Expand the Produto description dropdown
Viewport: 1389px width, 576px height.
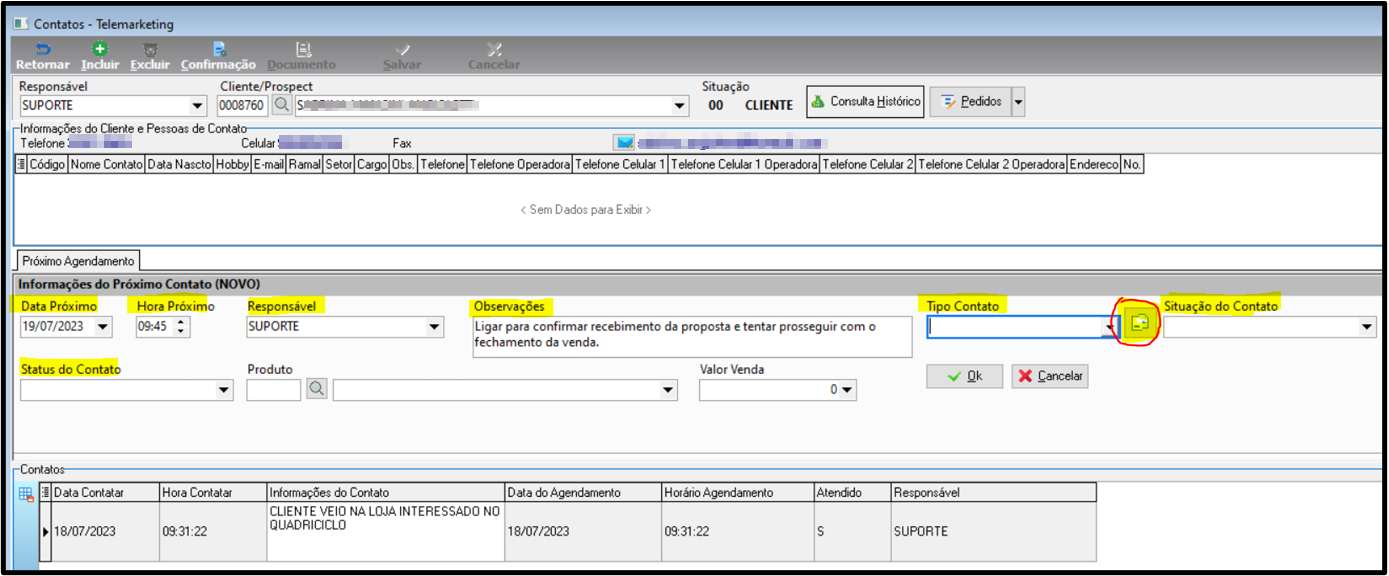click(x=669, y=391)
